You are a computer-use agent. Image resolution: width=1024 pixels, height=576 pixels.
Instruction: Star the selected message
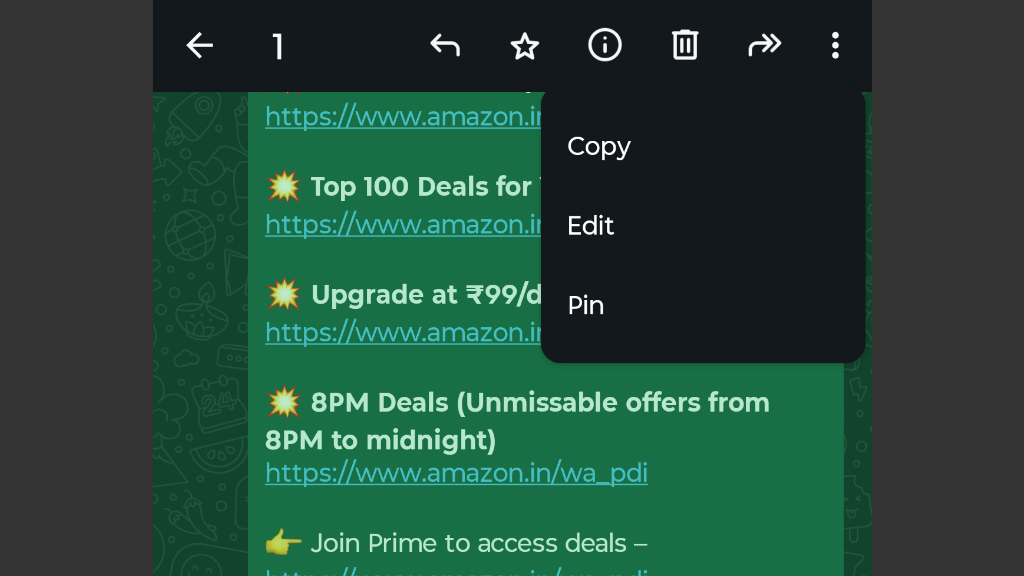tap(524, 46)
